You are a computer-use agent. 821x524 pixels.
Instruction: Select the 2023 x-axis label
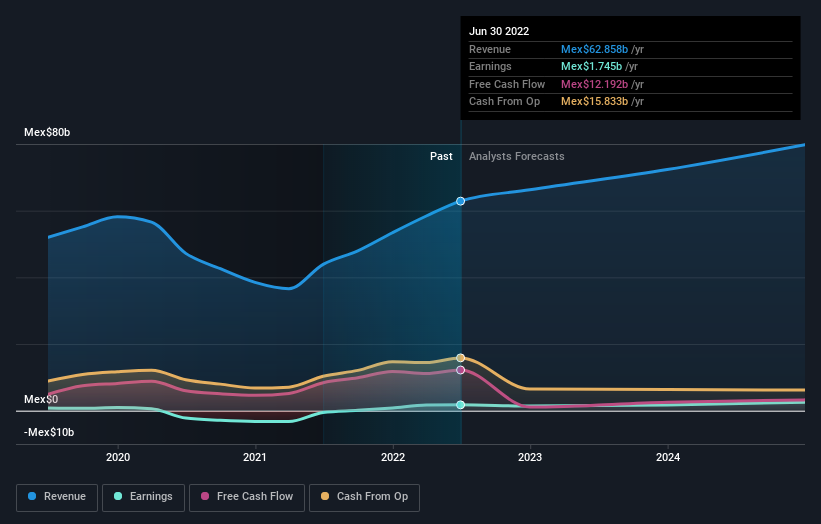pyautogui.click(x=530, y=457)
